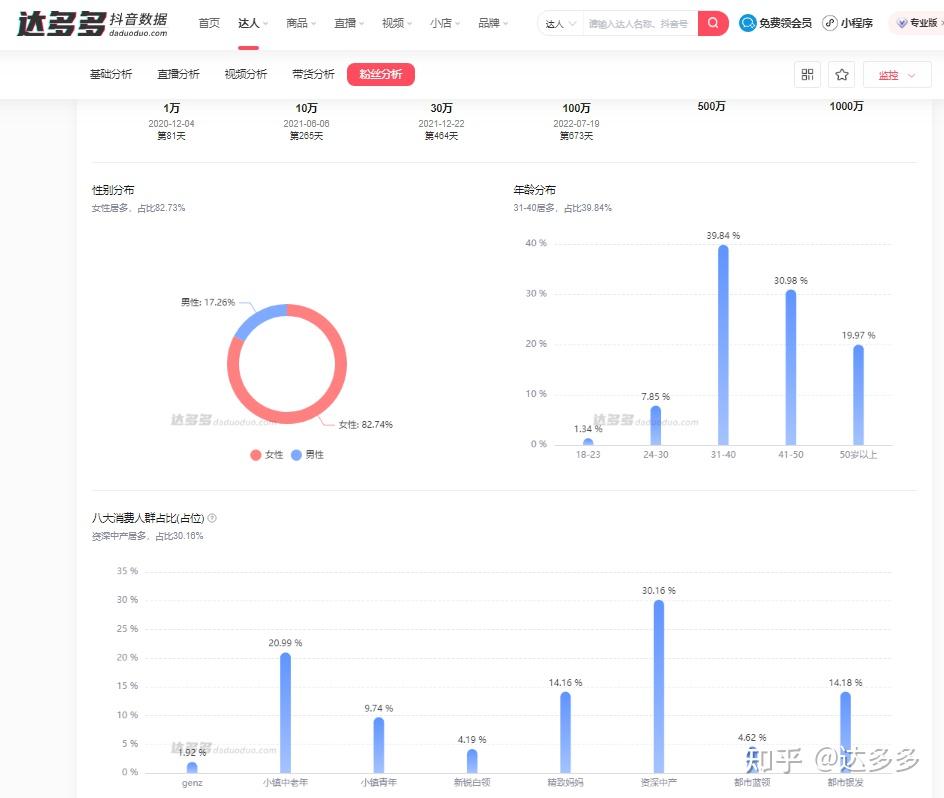Click the 男性: 17.26% chart label
The image size is (944, 798).
pyautogui.click(x=208, y=302)
